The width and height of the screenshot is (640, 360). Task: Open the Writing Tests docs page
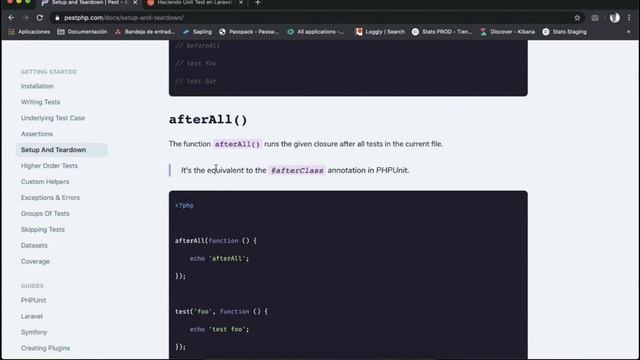pos(40,102)
